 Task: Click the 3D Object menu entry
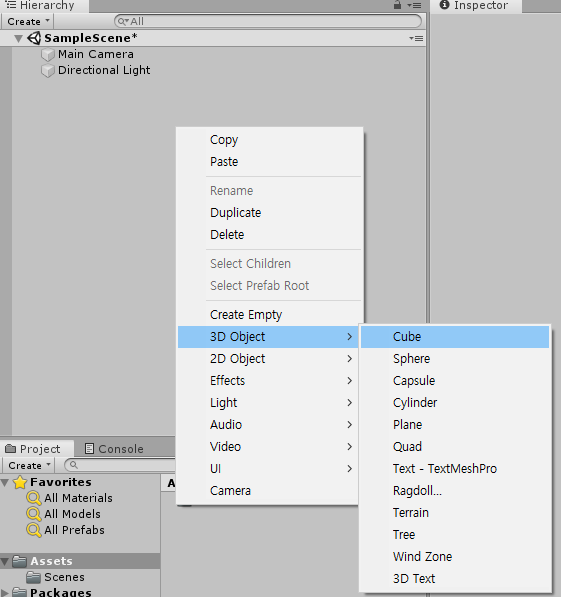click(268, 337)
